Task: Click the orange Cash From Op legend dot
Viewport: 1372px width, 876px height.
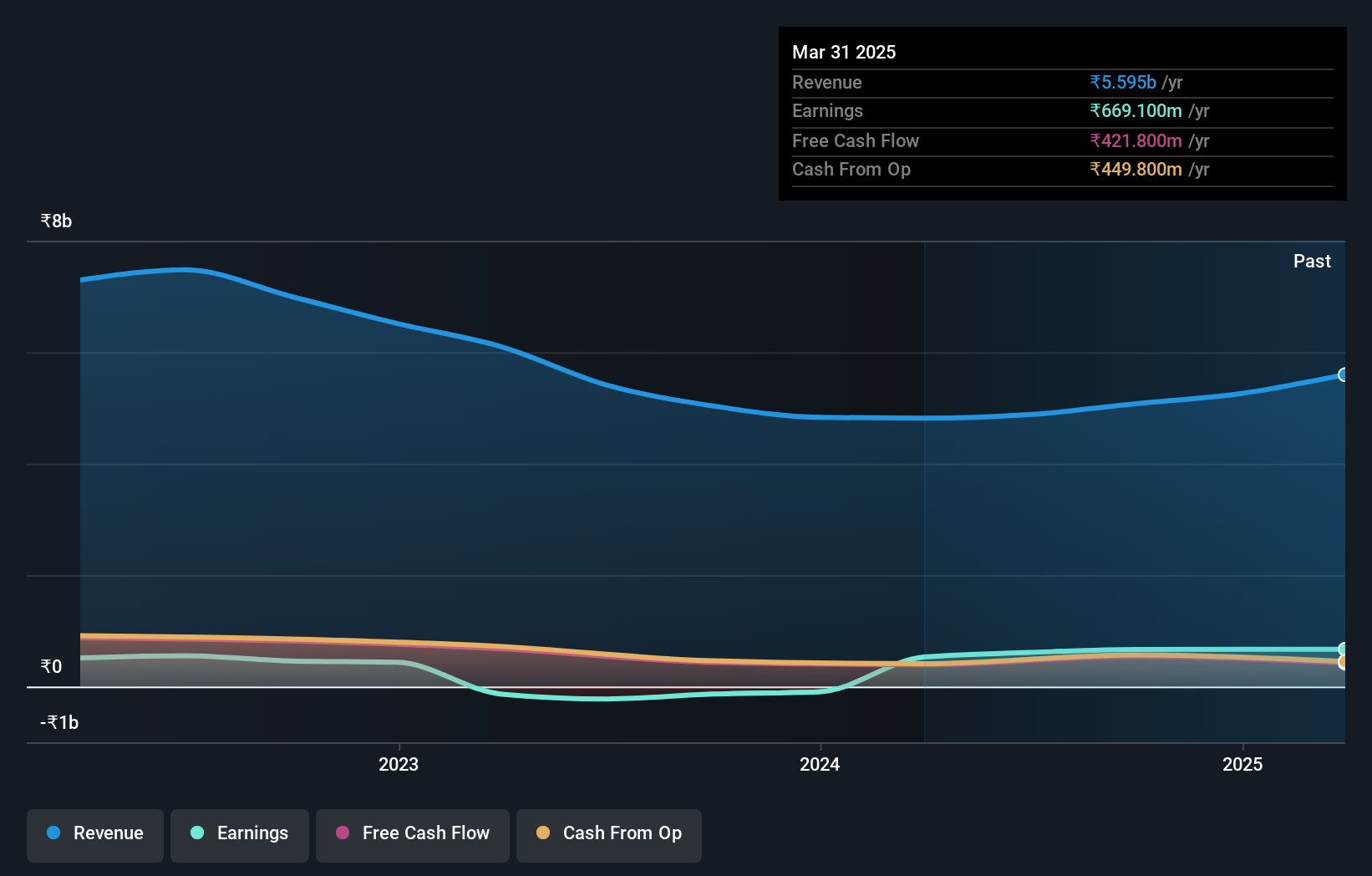Action: click(543, 833)
